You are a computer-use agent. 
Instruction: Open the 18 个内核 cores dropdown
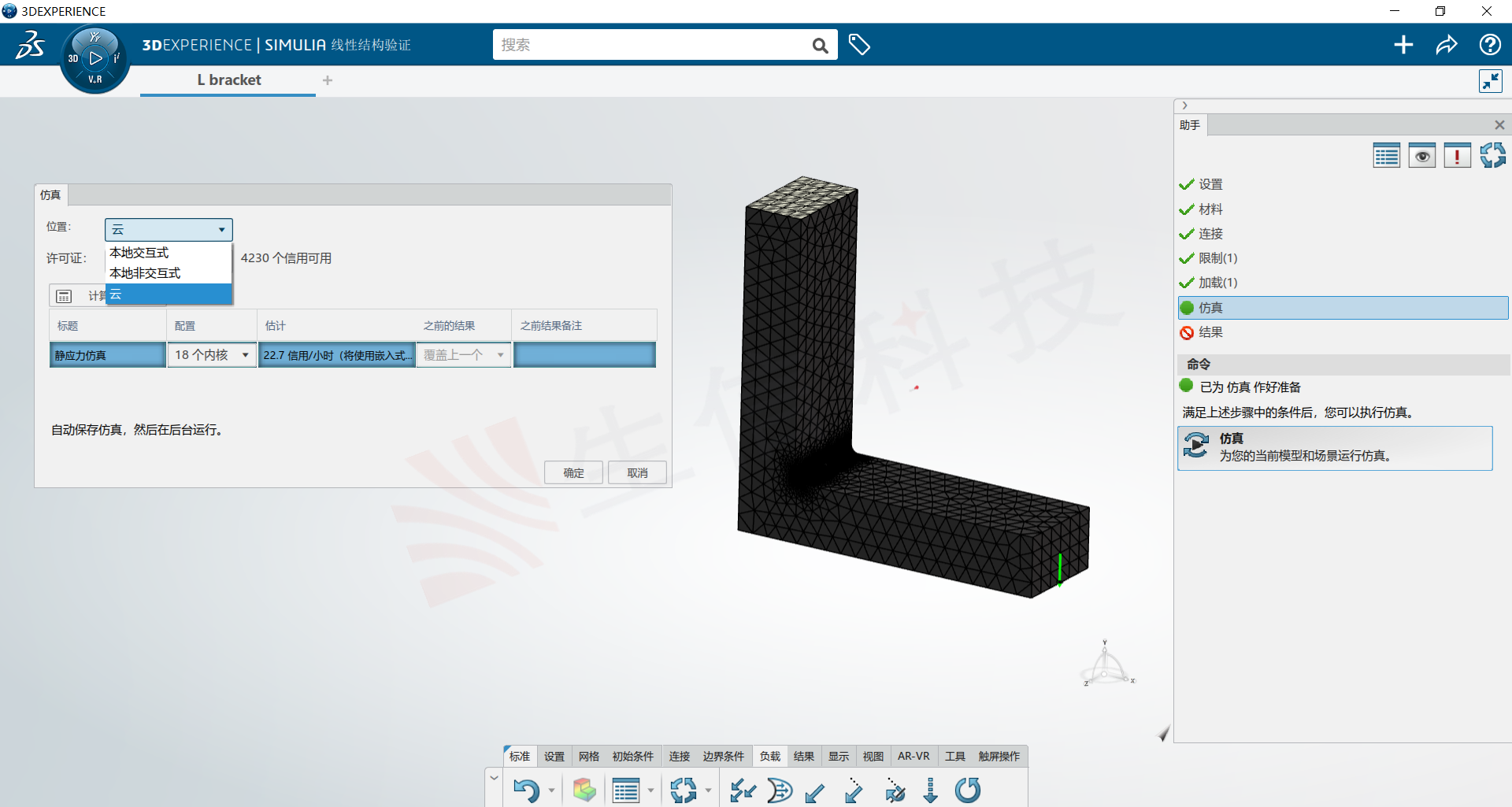(212, 355)
